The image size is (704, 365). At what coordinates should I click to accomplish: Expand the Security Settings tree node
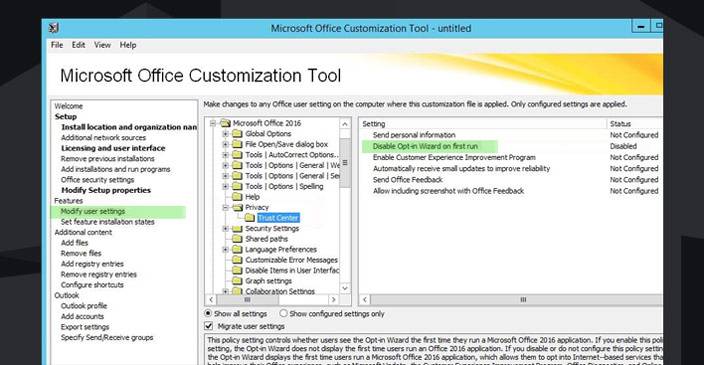(226, 229)
